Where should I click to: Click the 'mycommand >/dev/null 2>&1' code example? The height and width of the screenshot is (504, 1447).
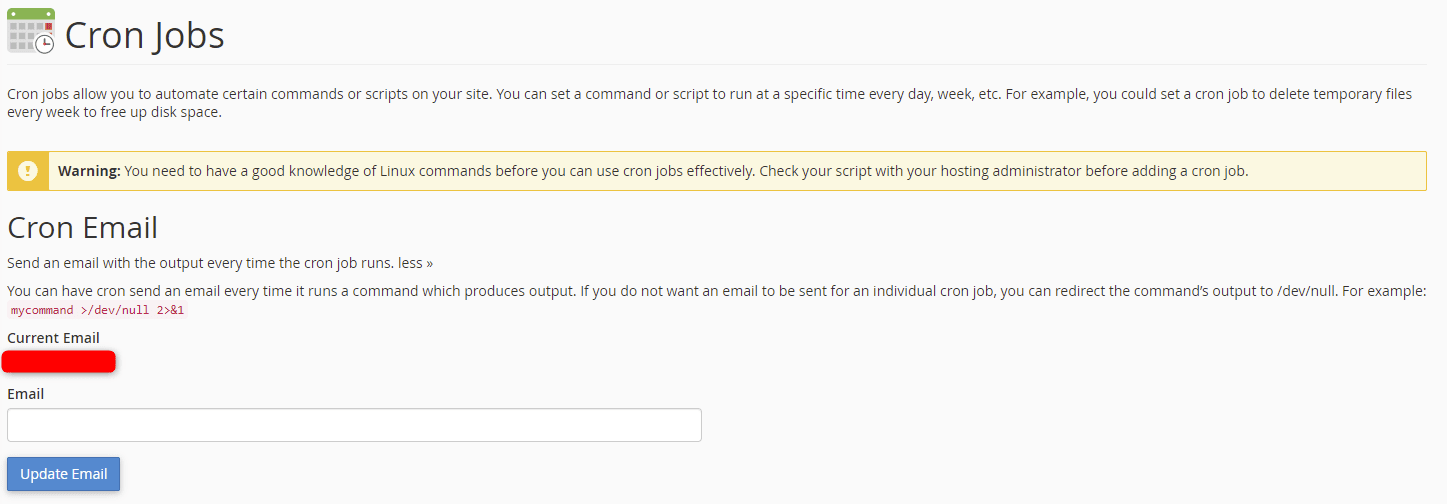[x=97, y=310]
